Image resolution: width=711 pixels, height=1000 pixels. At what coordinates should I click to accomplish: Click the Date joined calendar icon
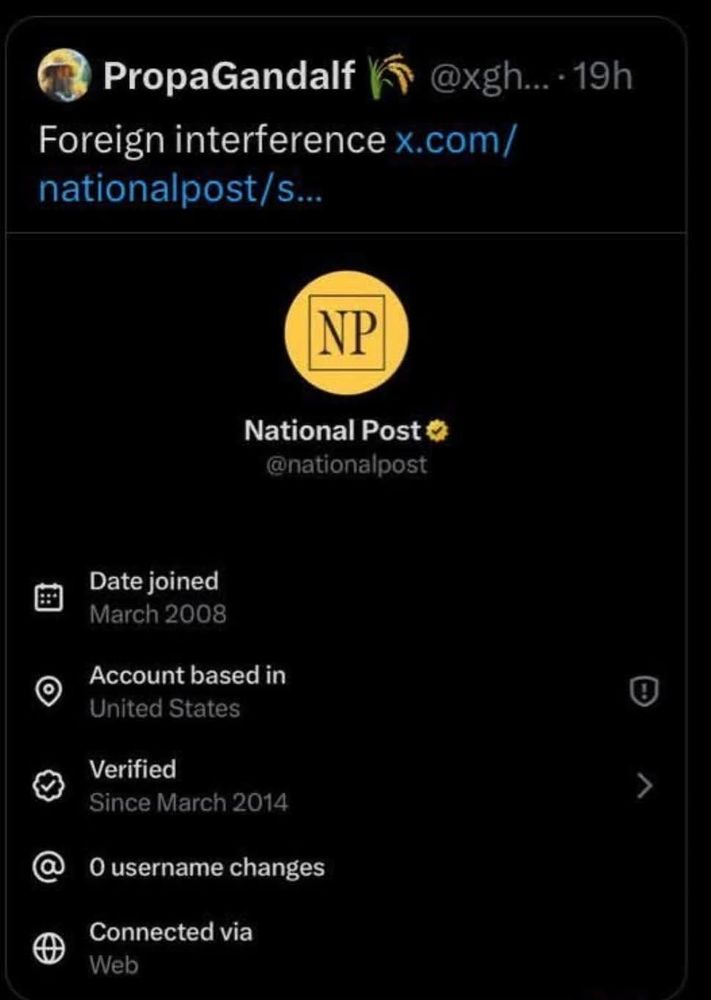point(47,597)
